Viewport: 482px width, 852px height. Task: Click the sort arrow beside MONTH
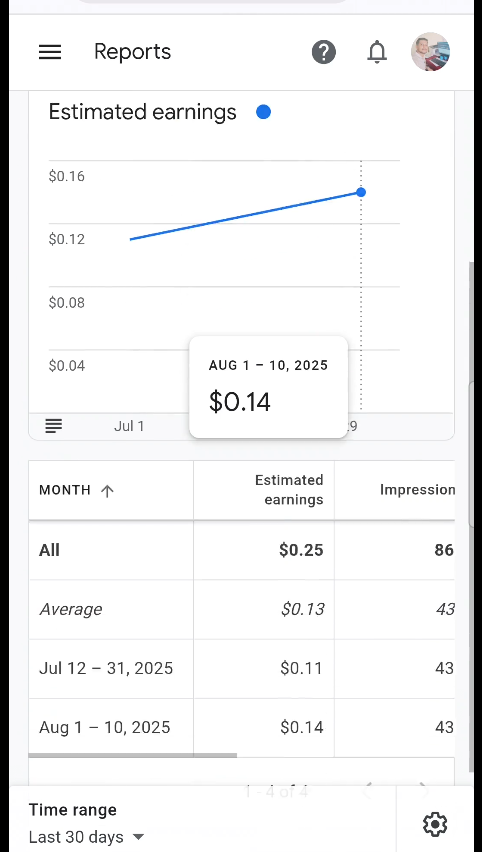[108, 491]
